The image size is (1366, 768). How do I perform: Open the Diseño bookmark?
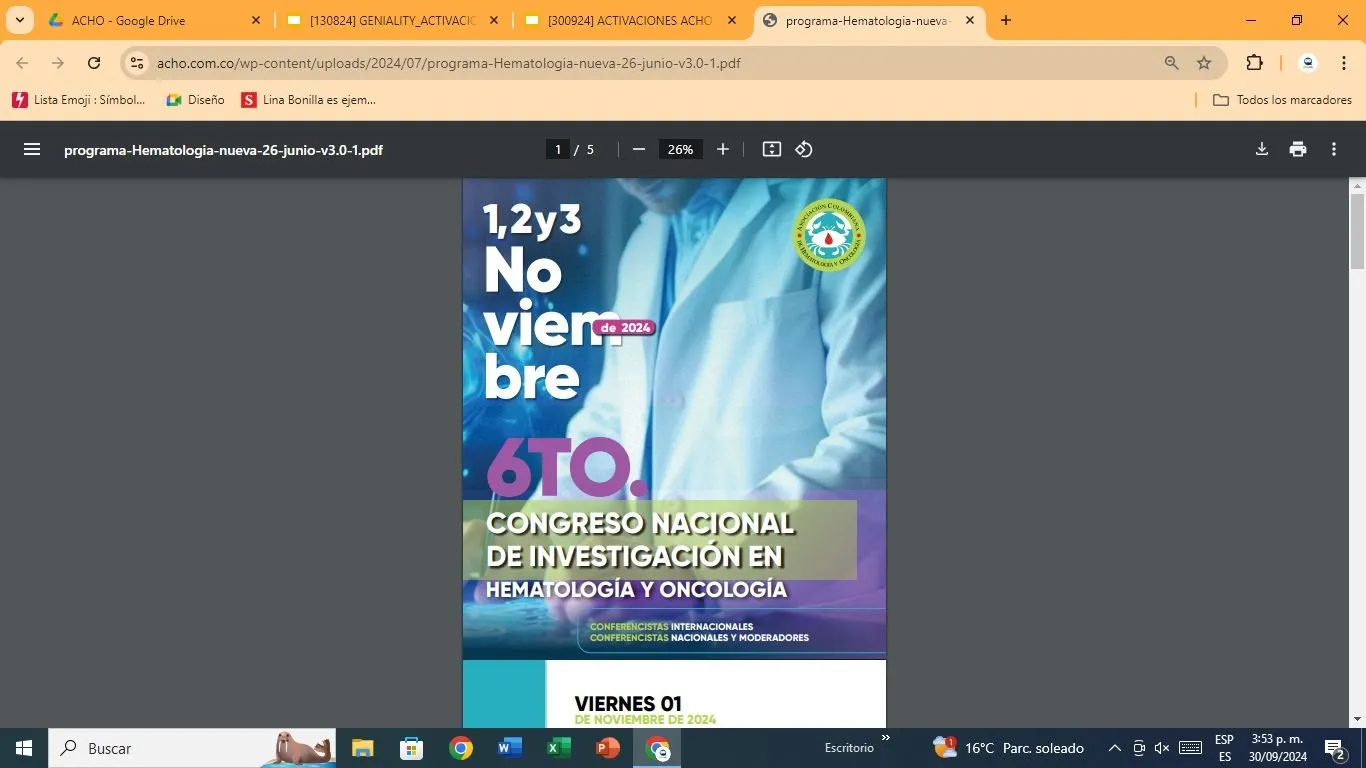195,100
